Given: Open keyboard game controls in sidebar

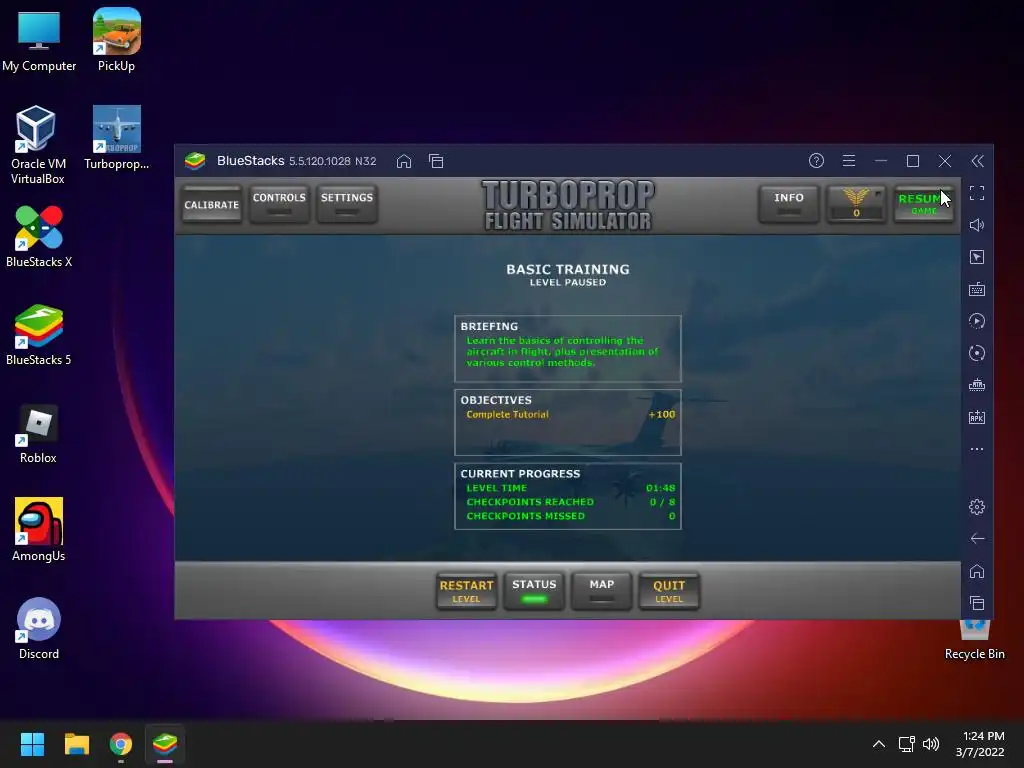Looking at the screenshot, I should [x=976, y=289].
